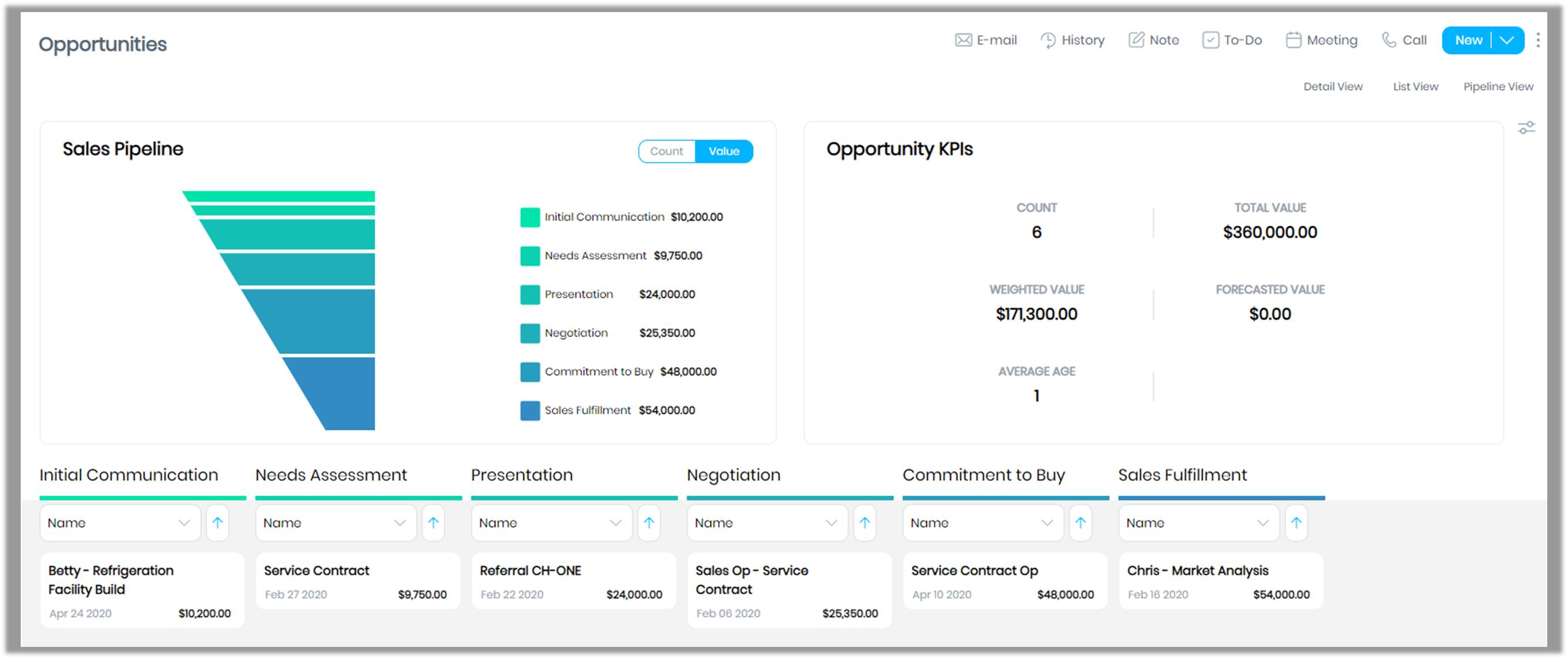Switch to List View
This screenshot has height=659, width=1568.
pos(1415,86)
